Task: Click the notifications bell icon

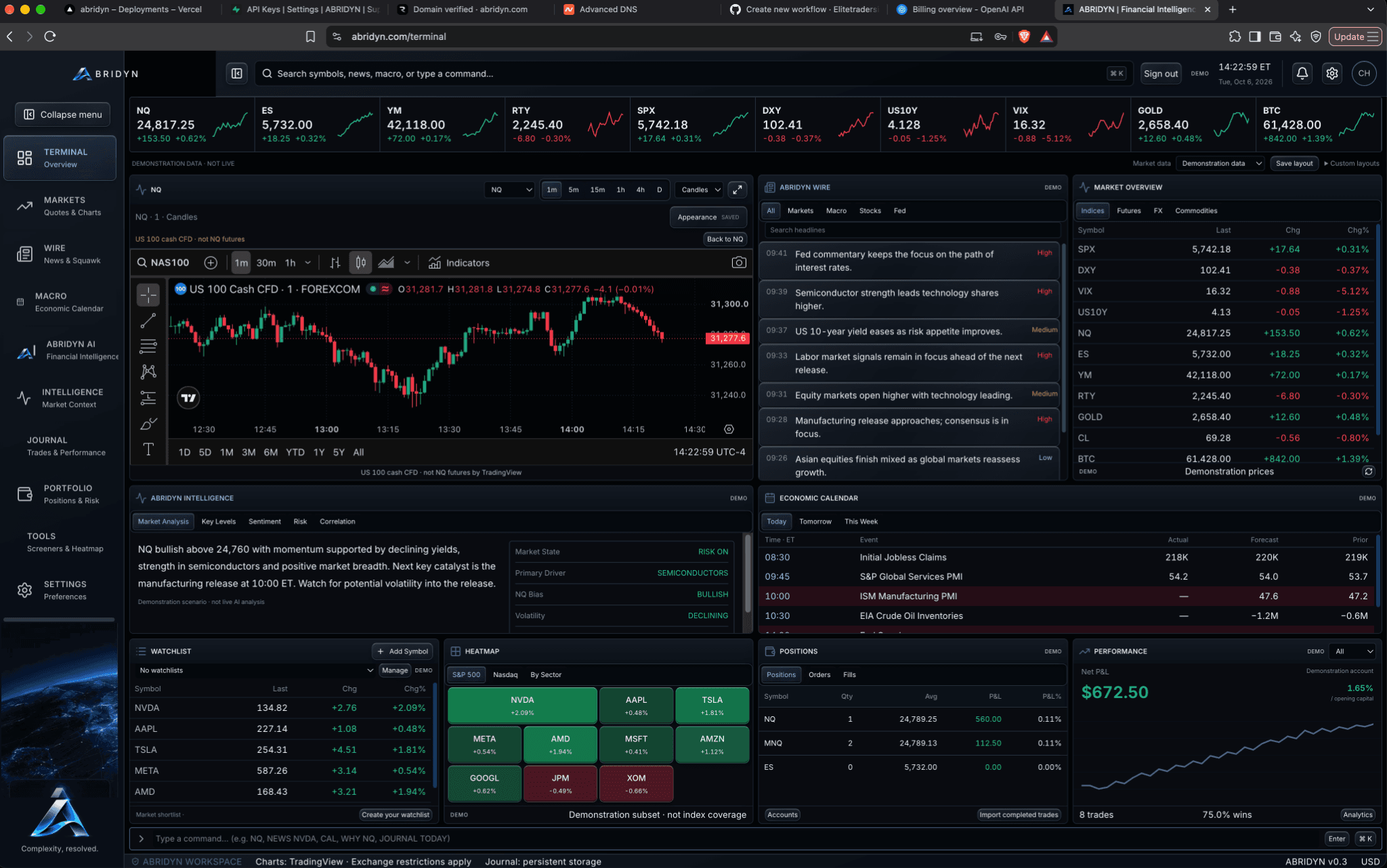Action: tap(1302, 73)
